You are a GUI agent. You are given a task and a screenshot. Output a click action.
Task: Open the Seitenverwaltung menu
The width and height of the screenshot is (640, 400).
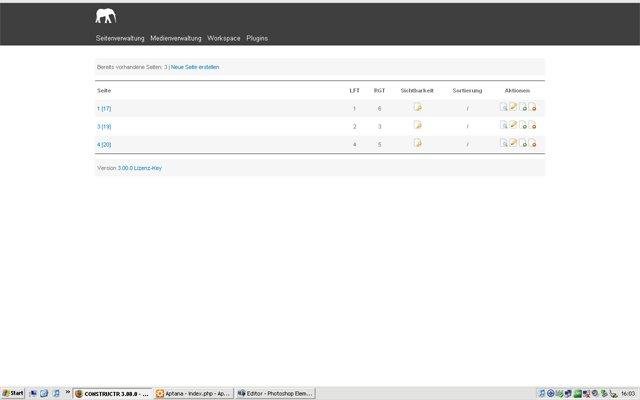tap(120, 38)
